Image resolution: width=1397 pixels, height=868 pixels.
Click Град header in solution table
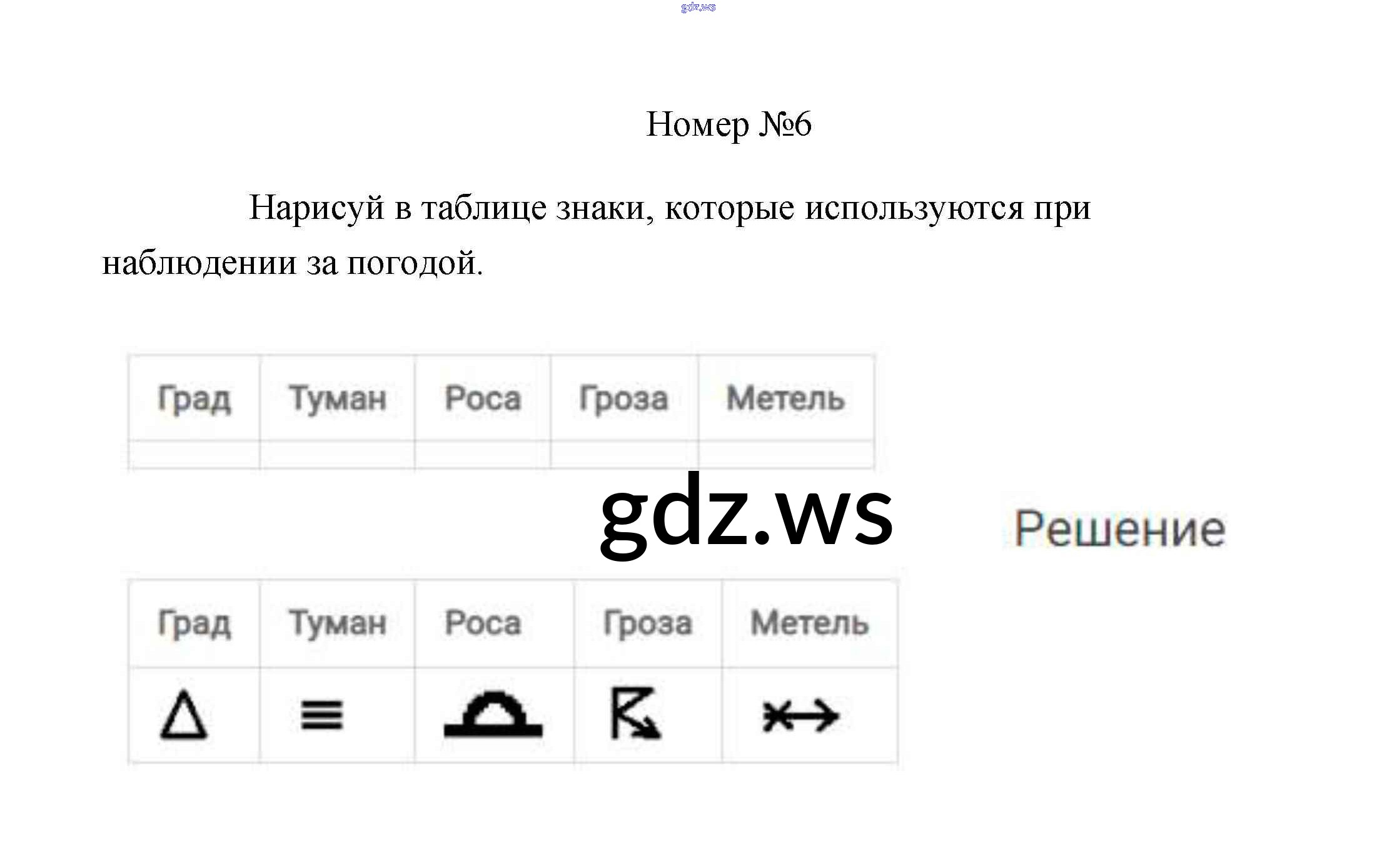pos(194,623)
